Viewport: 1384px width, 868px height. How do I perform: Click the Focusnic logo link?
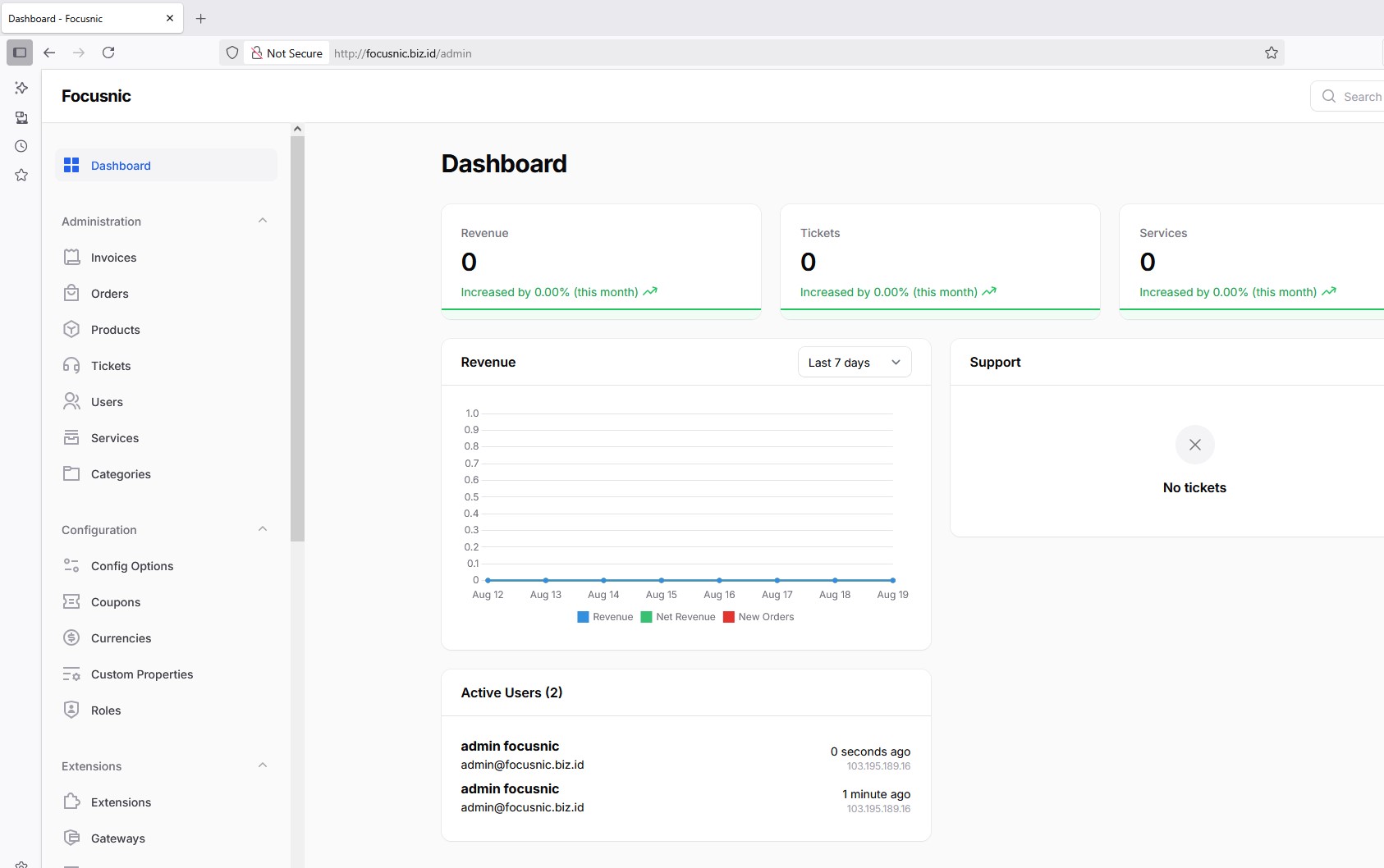(x=96, y=96)
